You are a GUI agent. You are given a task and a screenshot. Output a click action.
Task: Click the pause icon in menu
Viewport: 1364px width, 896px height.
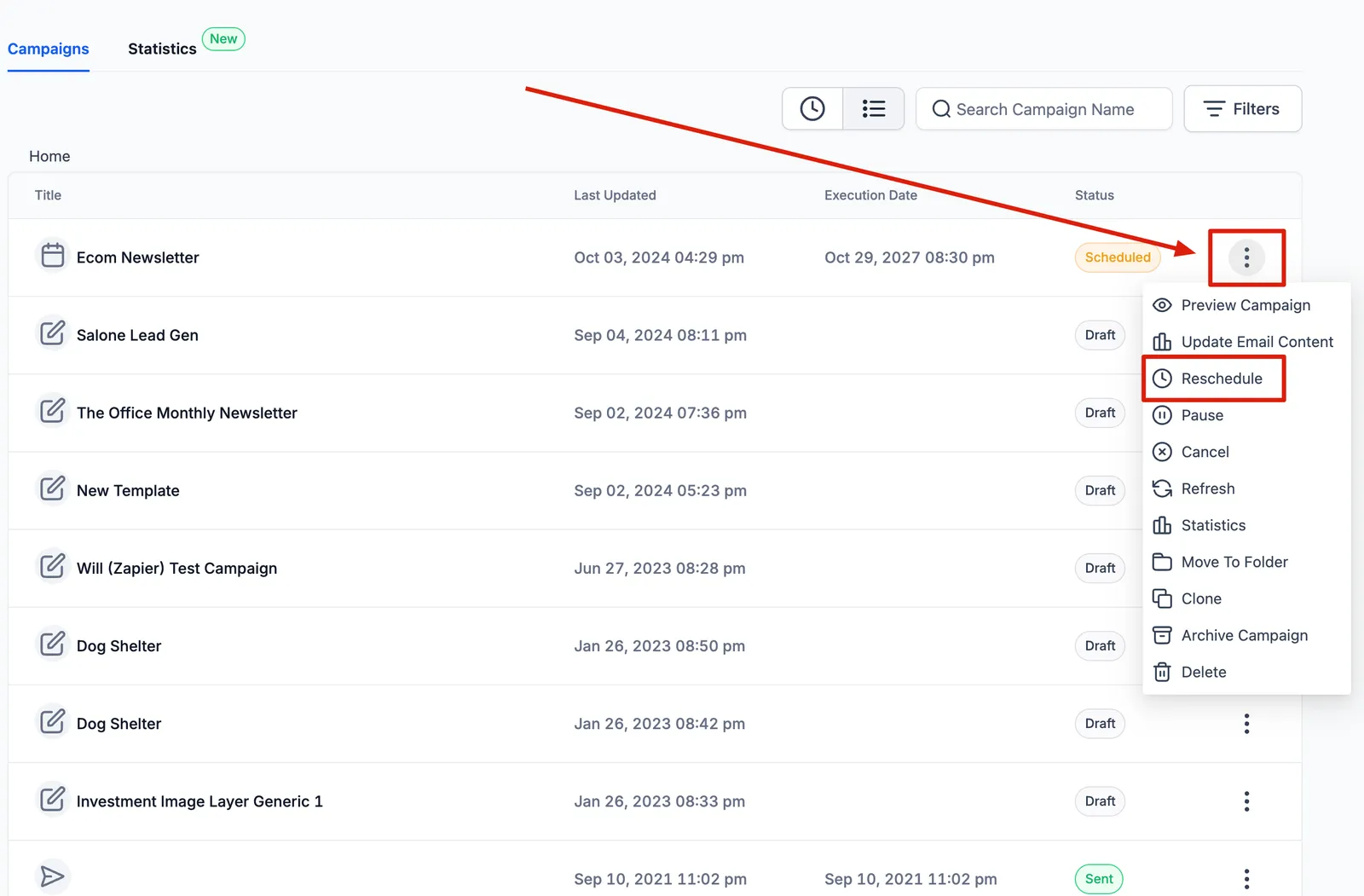pos(1162,415)
